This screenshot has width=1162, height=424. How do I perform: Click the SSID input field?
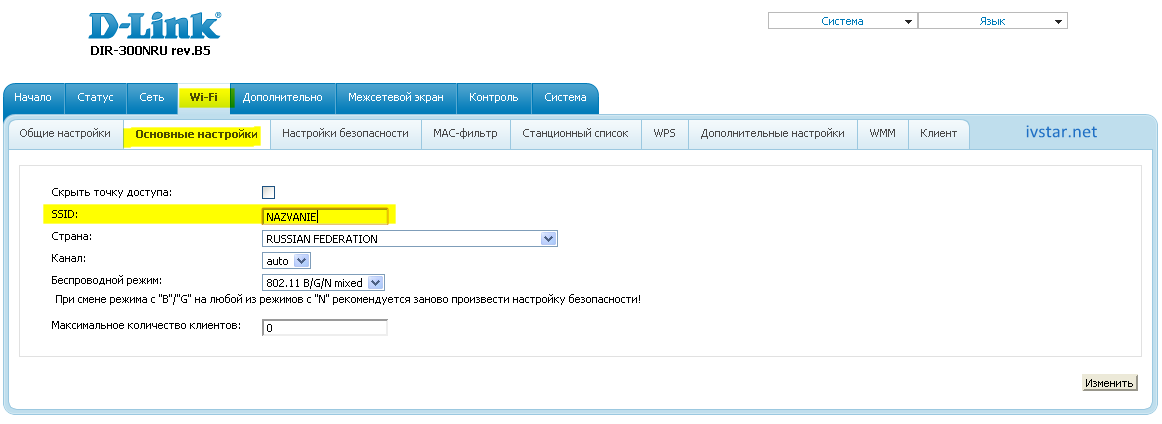pyautogui.click(x=324, y=216)
